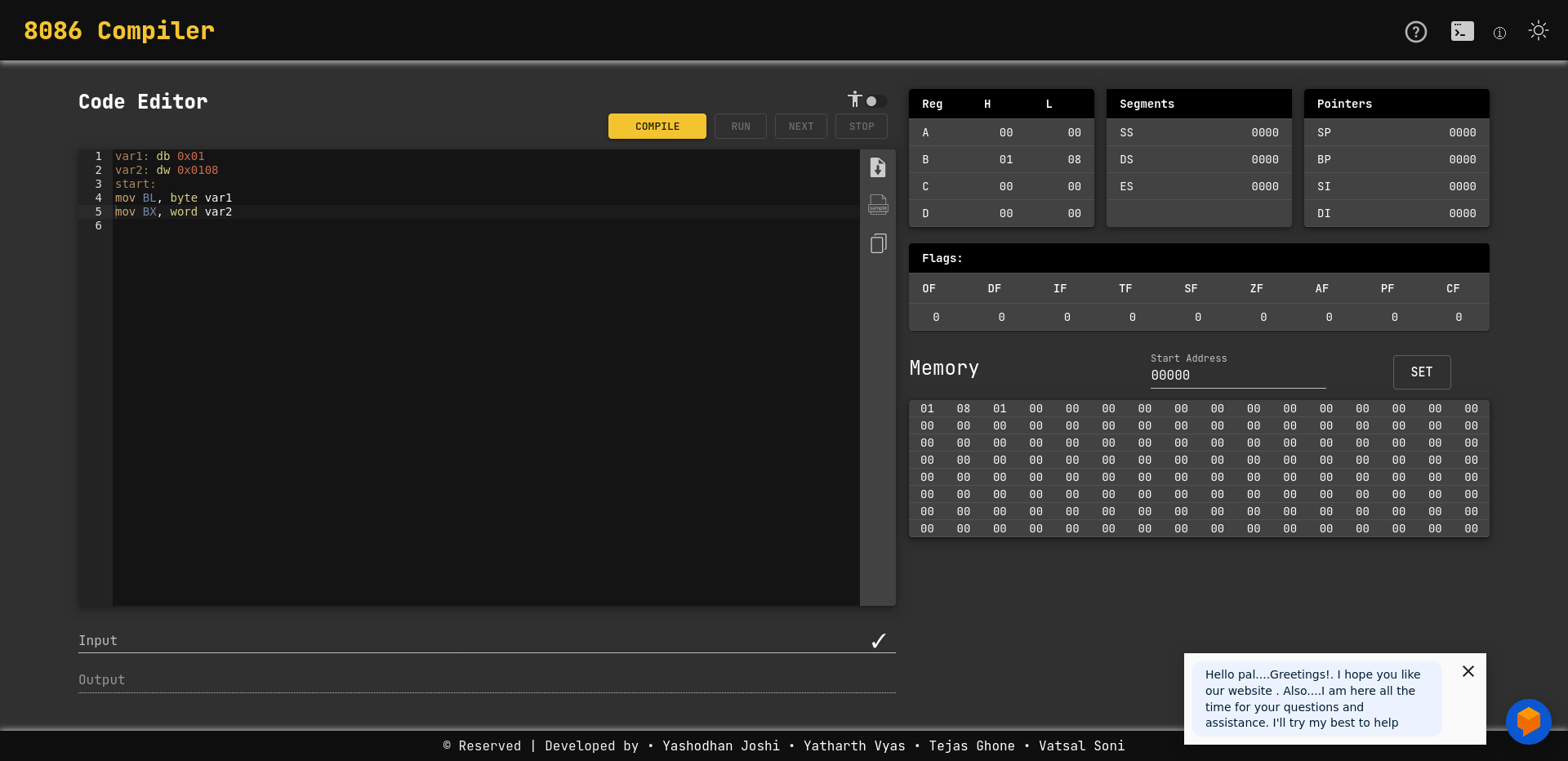Select the accessibility person icon

854,100
